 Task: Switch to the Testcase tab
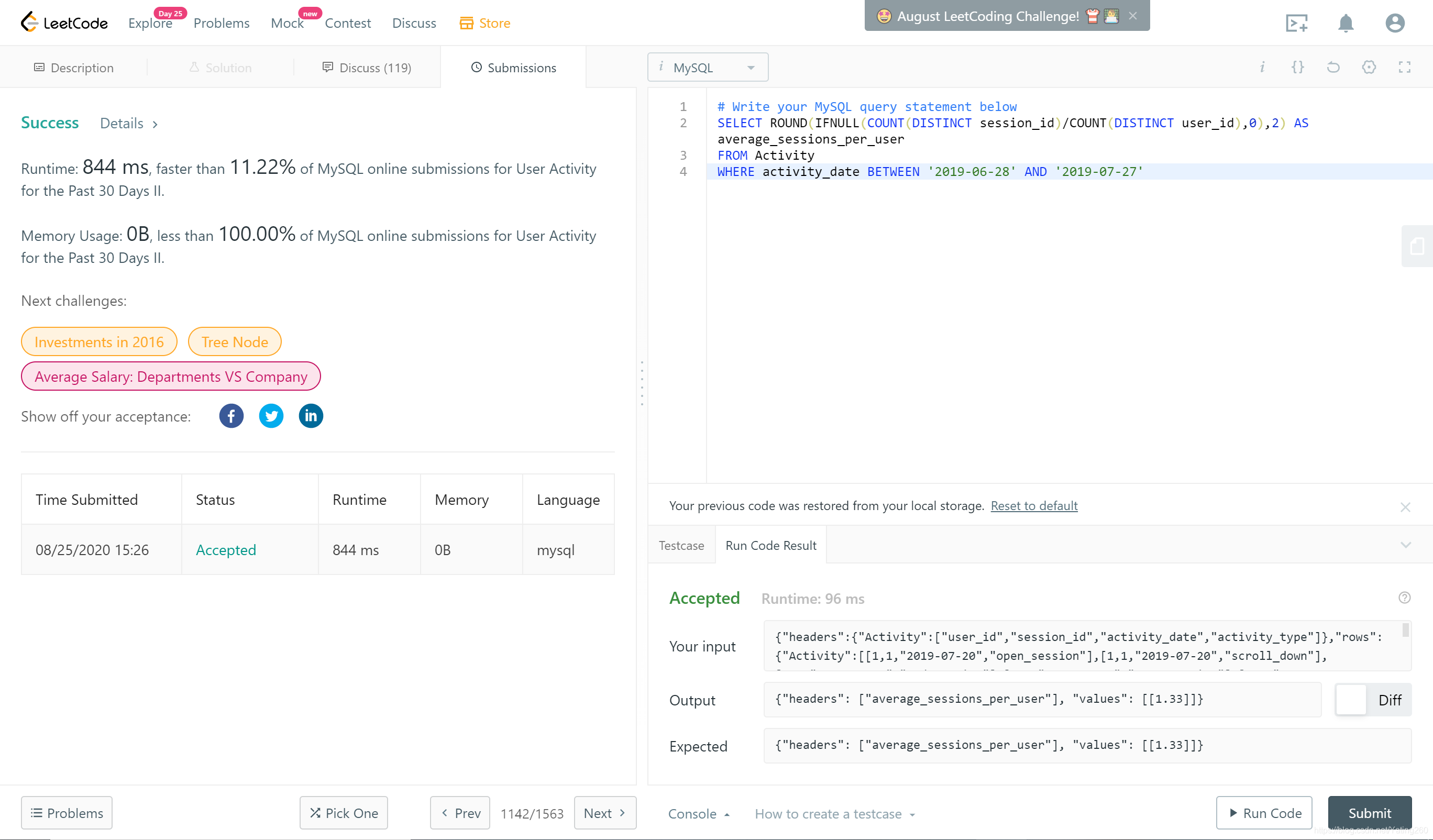pos(681,545)
